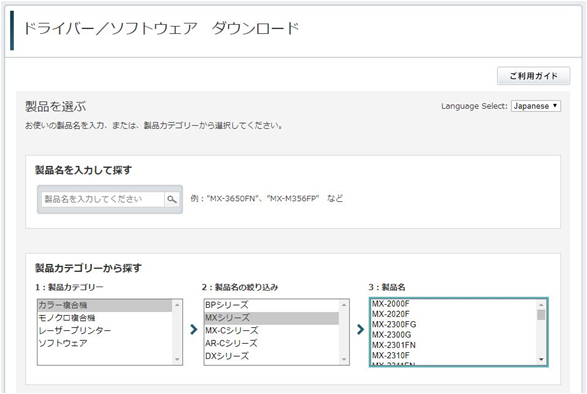Choose MXシリーズ in the series list
This screenshot has width=587, height=394.
click(271, 318)
